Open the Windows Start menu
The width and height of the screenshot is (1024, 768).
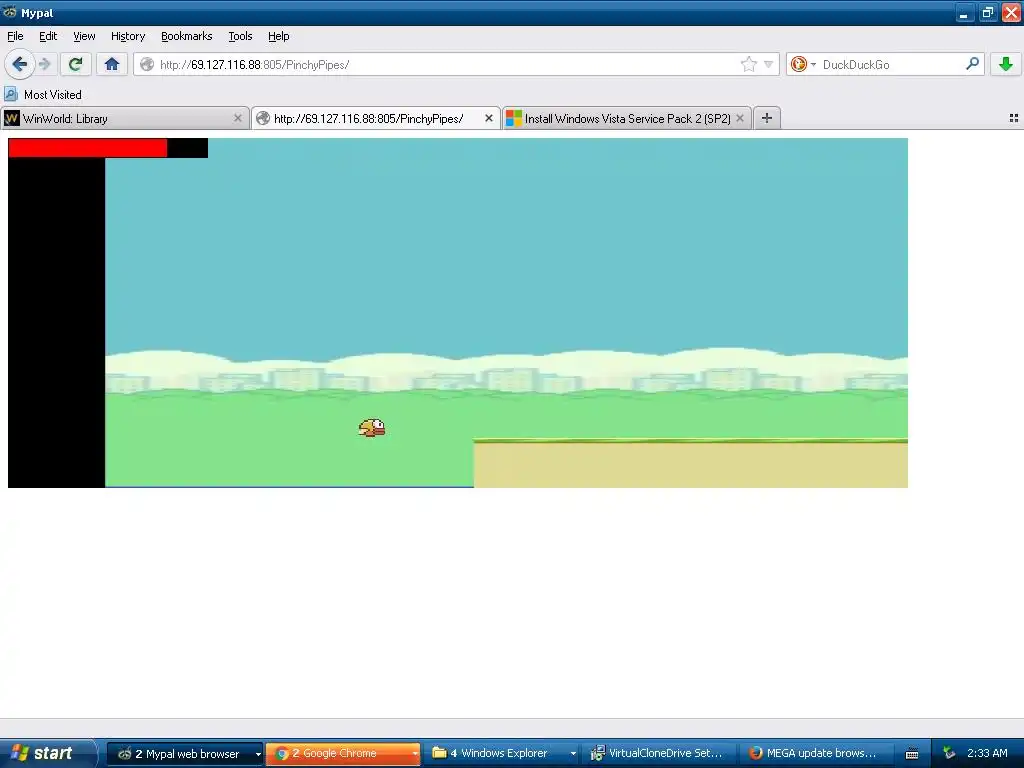(47, 753)
